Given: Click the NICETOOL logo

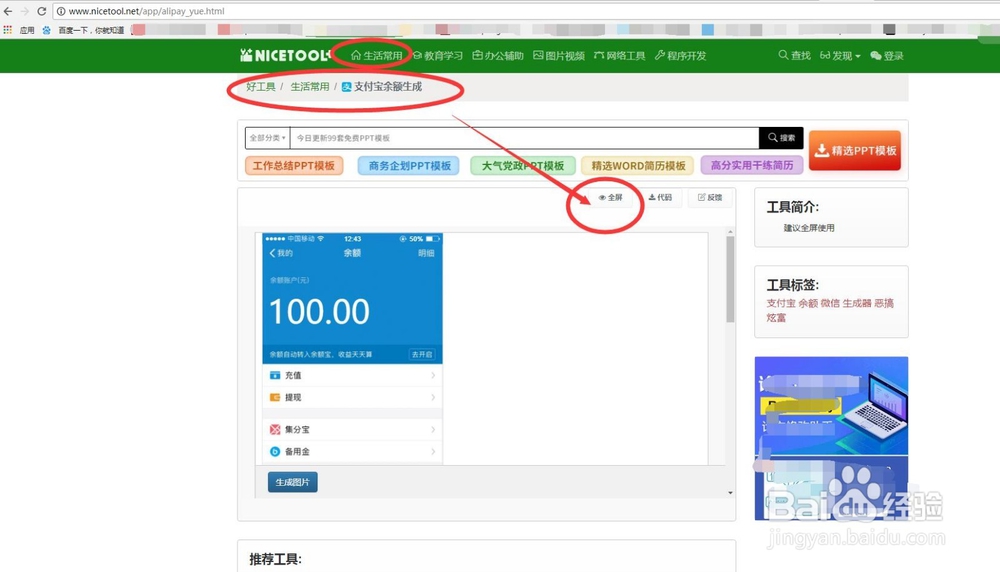Looking at the screenshot, I should point(284,55).
